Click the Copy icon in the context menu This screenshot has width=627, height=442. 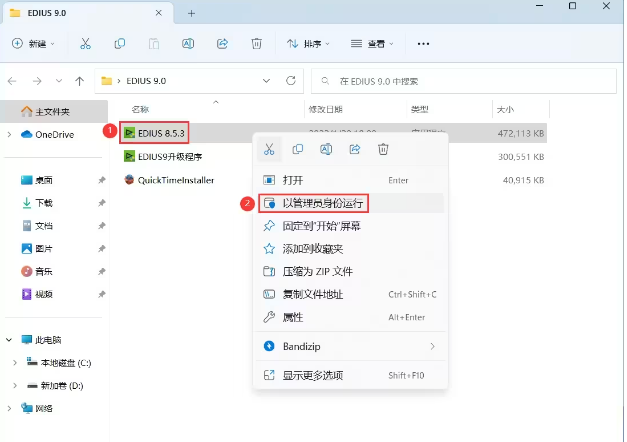[298, 149]
